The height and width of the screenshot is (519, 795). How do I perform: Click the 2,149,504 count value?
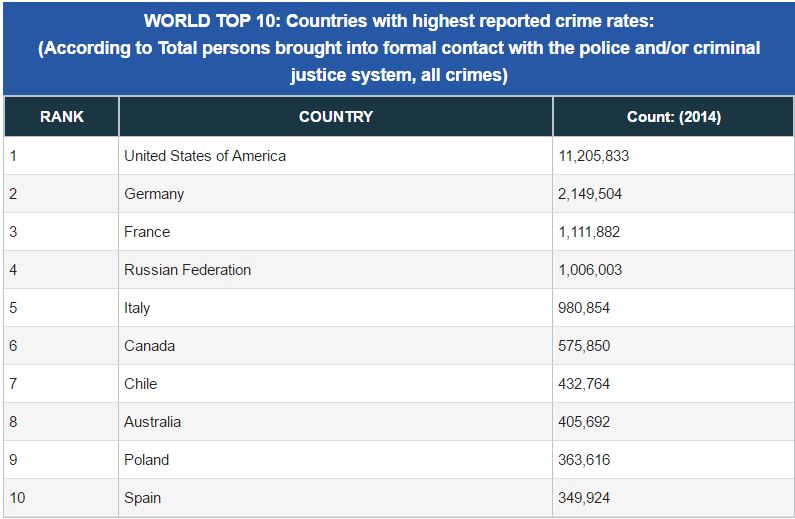[x=590, y=194]
